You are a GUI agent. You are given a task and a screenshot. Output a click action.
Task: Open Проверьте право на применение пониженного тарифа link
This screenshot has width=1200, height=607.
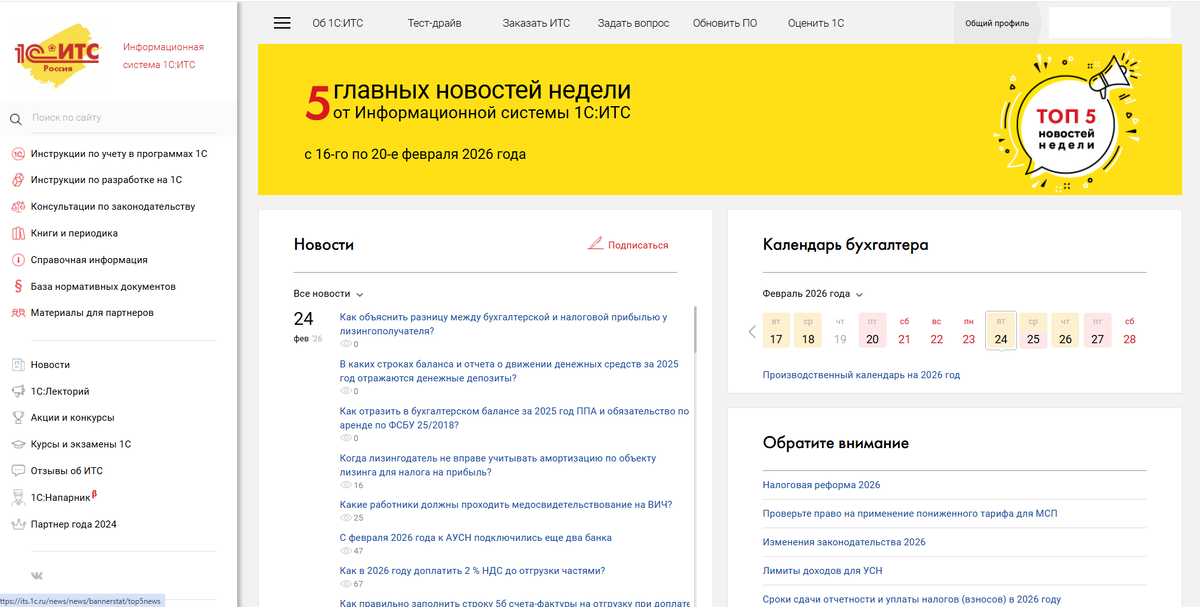pos(910,514)
